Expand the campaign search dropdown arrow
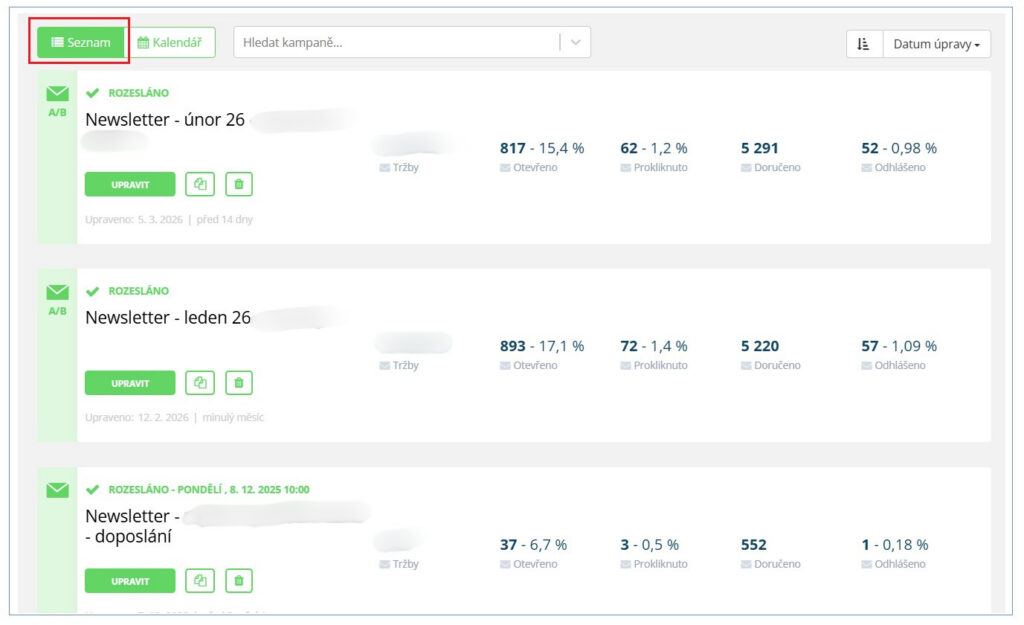Image resolution: width=1024 pixels, height=625 pixels. 575,42
